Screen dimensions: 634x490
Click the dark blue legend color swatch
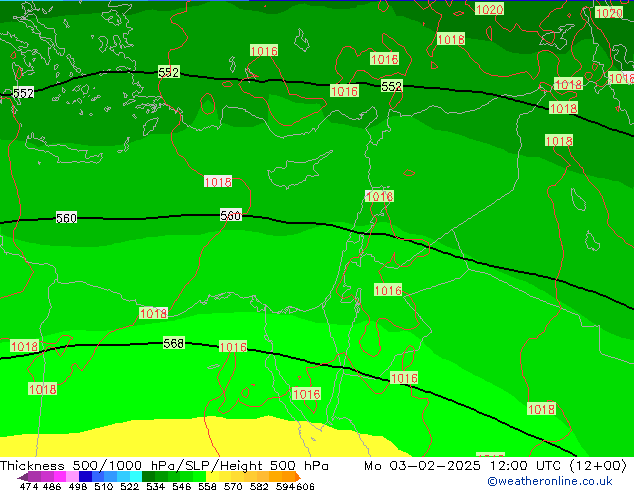point(85,477)
